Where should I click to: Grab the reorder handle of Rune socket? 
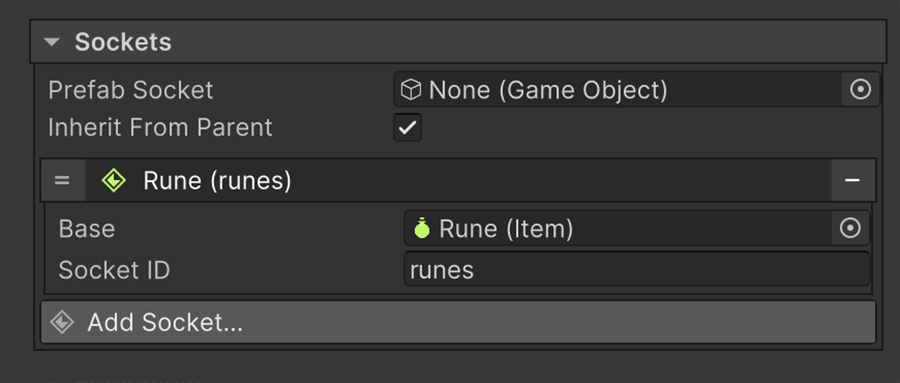point(62,180)
